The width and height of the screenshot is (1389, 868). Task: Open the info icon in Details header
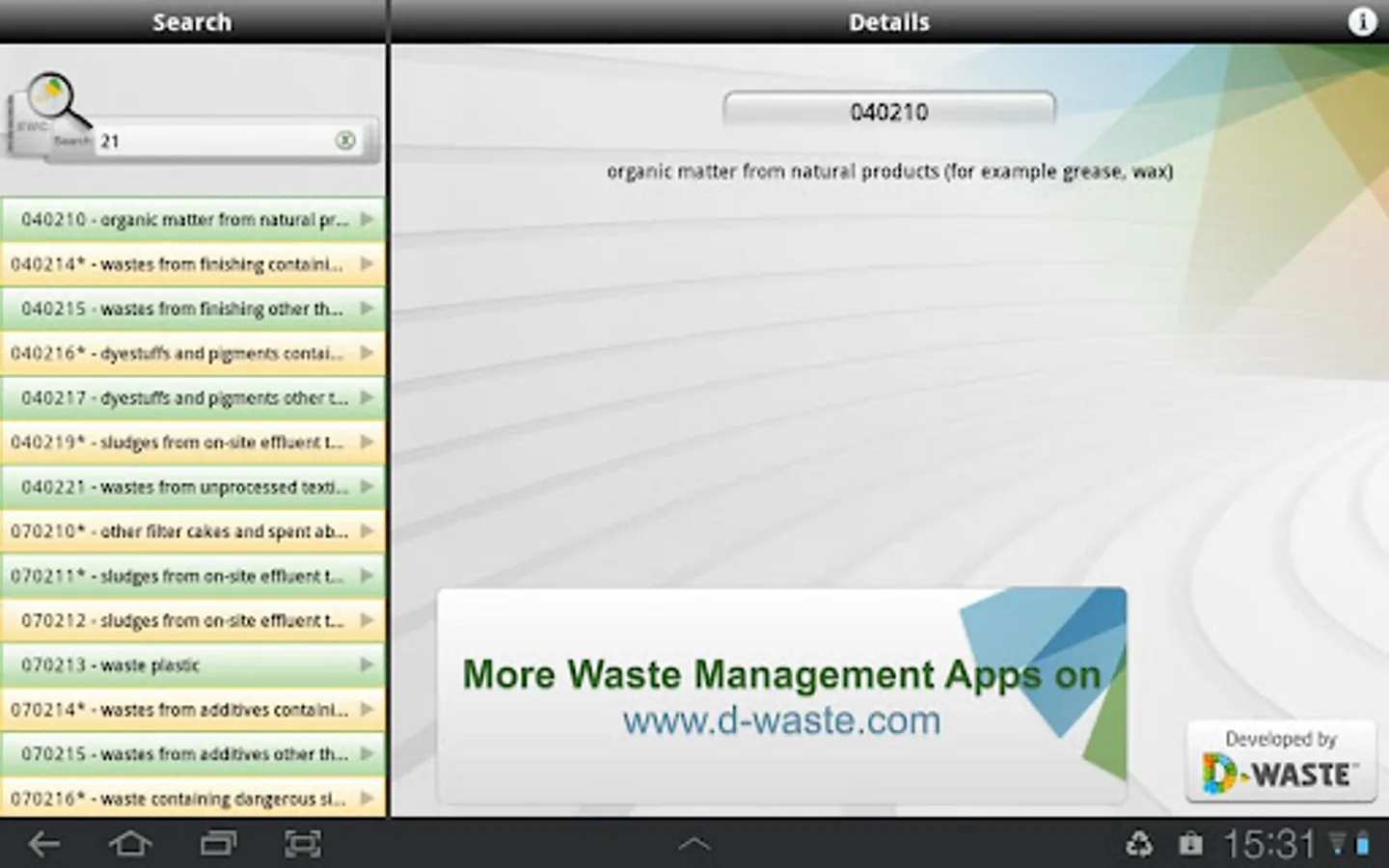pyautogui.click(x=1362, y=21)
